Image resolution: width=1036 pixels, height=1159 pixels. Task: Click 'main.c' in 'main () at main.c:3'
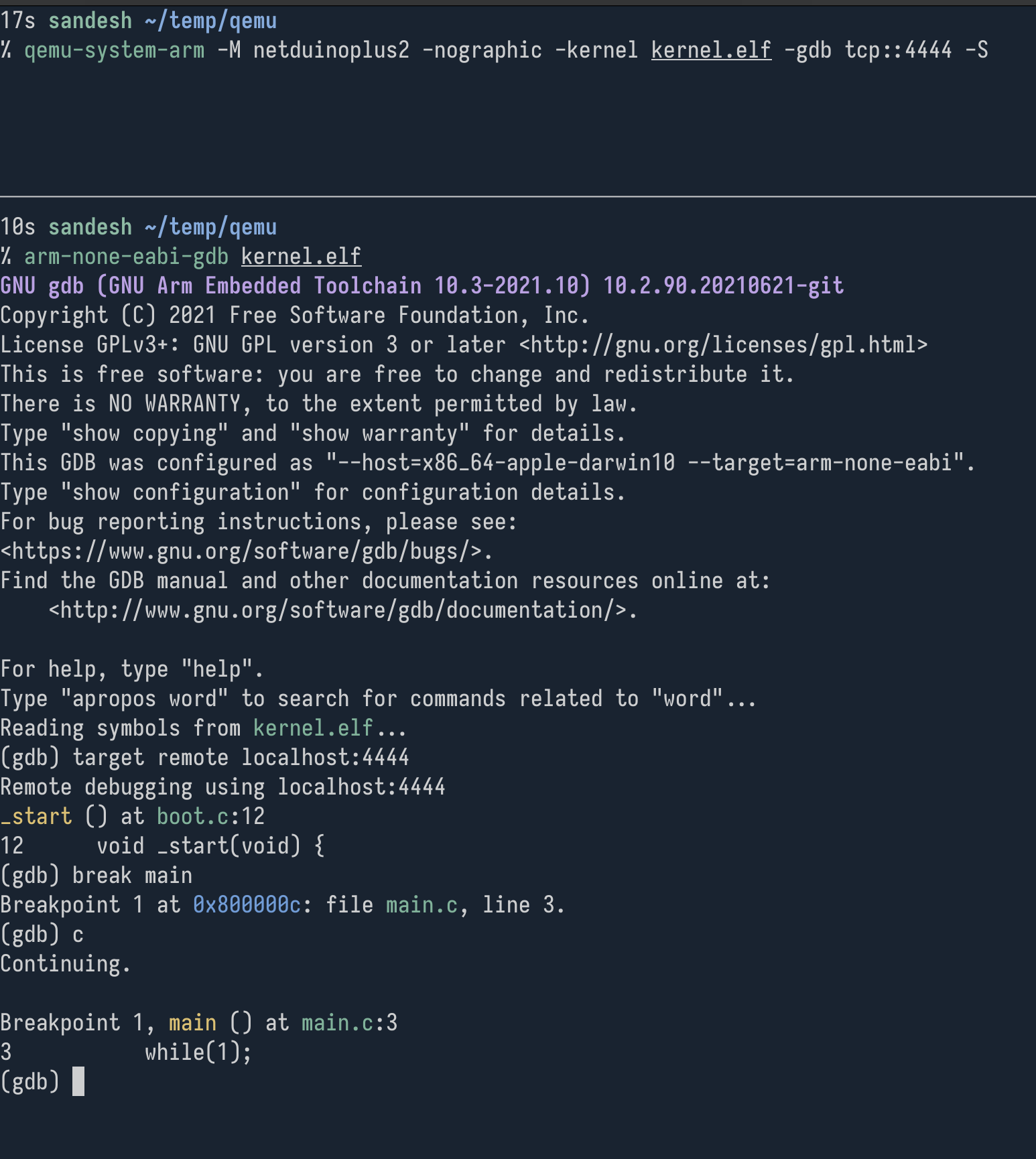coord(337,1023)
